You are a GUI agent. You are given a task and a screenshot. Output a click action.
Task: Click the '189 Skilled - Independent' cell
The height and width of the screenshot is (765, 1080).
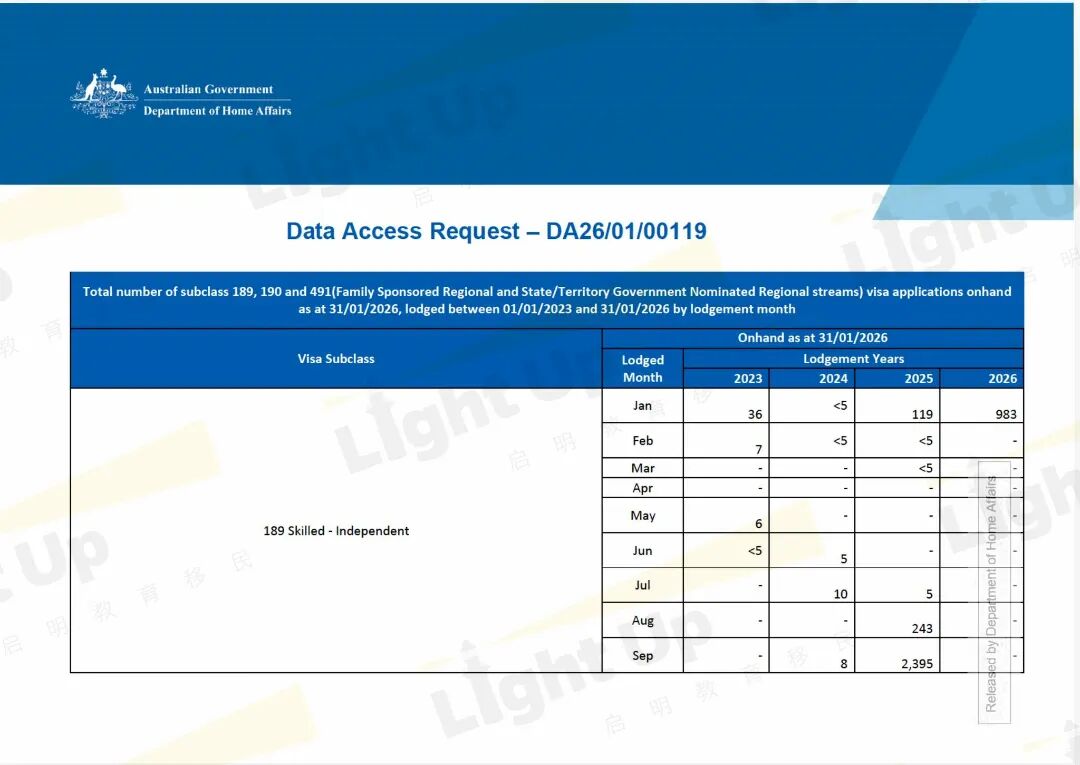coord(336,530)
